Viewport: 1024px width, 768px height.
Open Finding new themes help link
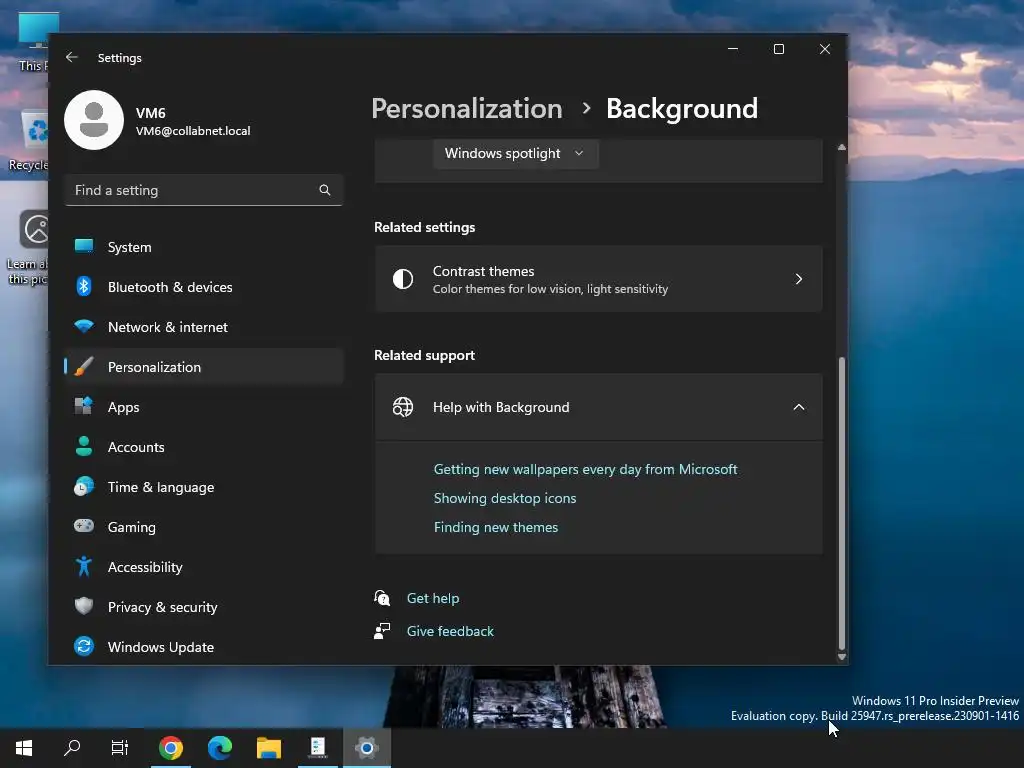[x=496, y=527]
